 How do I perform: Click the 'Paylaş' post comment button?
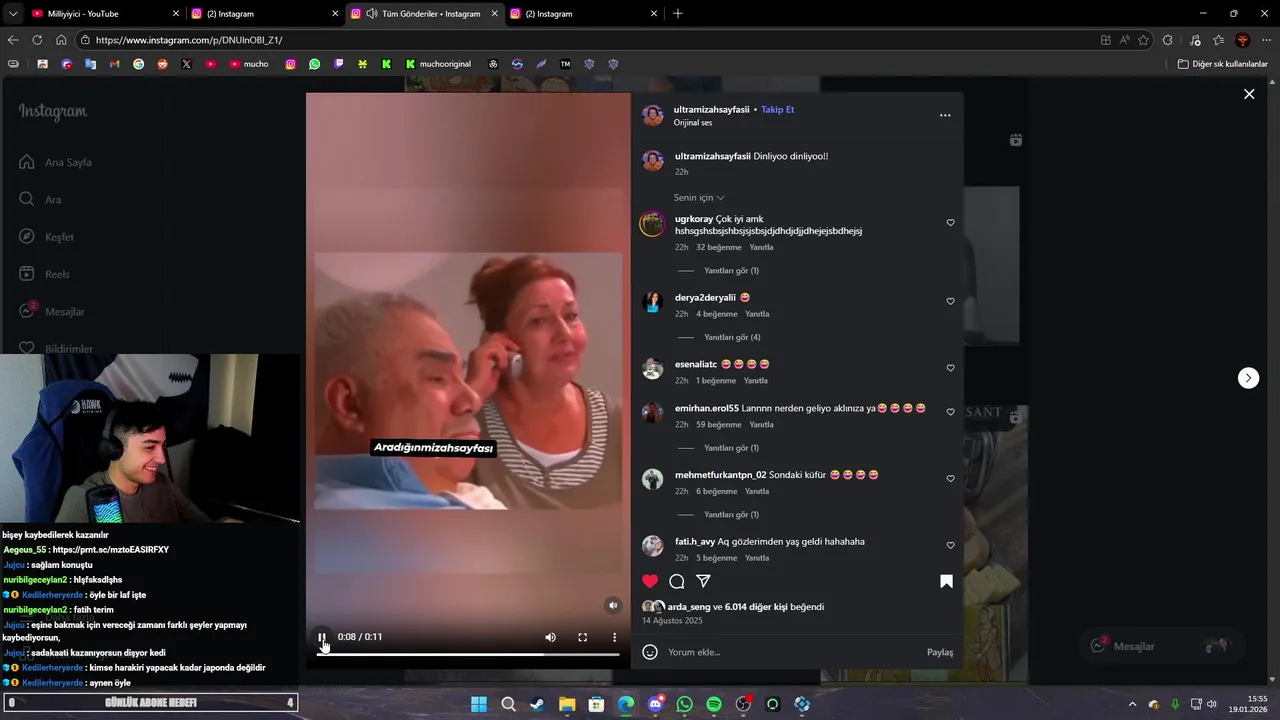940,652
